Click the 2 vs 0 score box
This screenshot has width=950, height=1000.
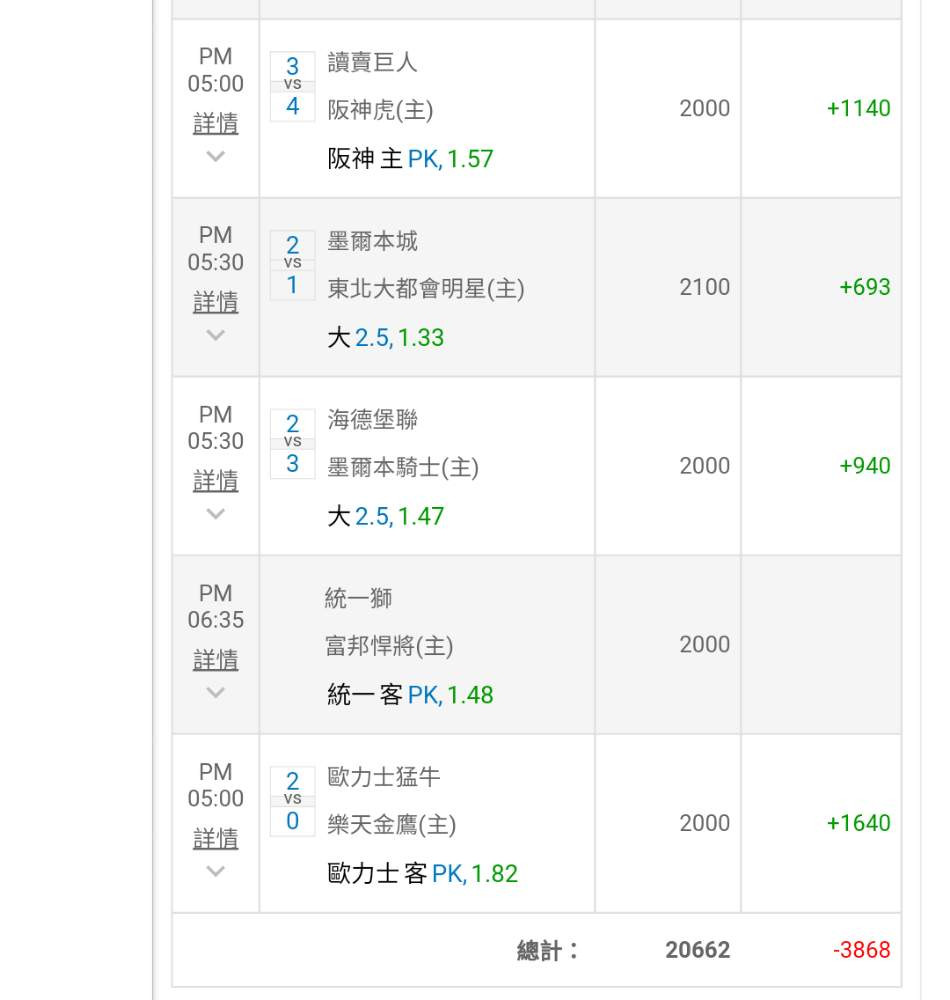click(293, 801)
